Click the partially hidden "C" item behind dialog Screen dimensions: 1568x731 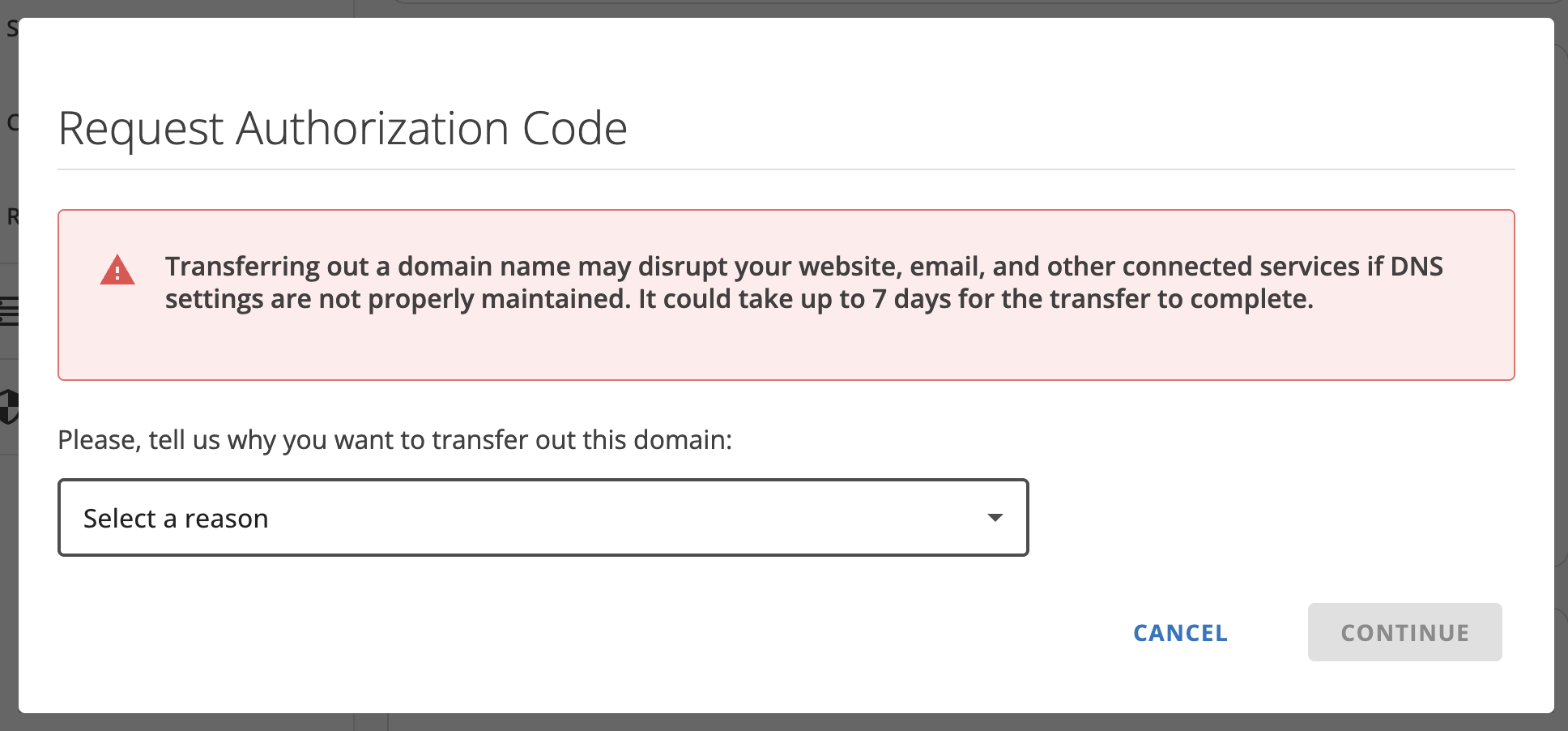(12, 122)
